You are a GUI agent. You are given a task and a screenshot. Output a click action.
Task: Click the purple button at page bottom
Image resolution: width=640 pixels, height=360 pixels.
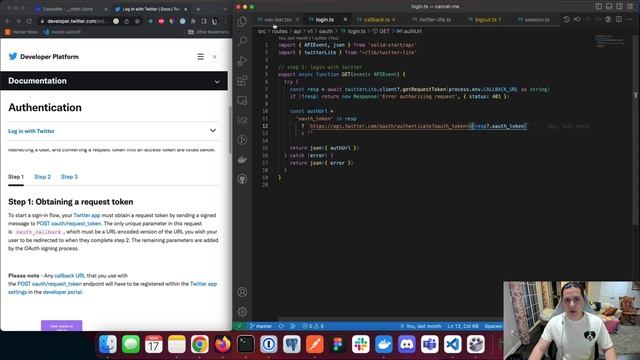62,325
